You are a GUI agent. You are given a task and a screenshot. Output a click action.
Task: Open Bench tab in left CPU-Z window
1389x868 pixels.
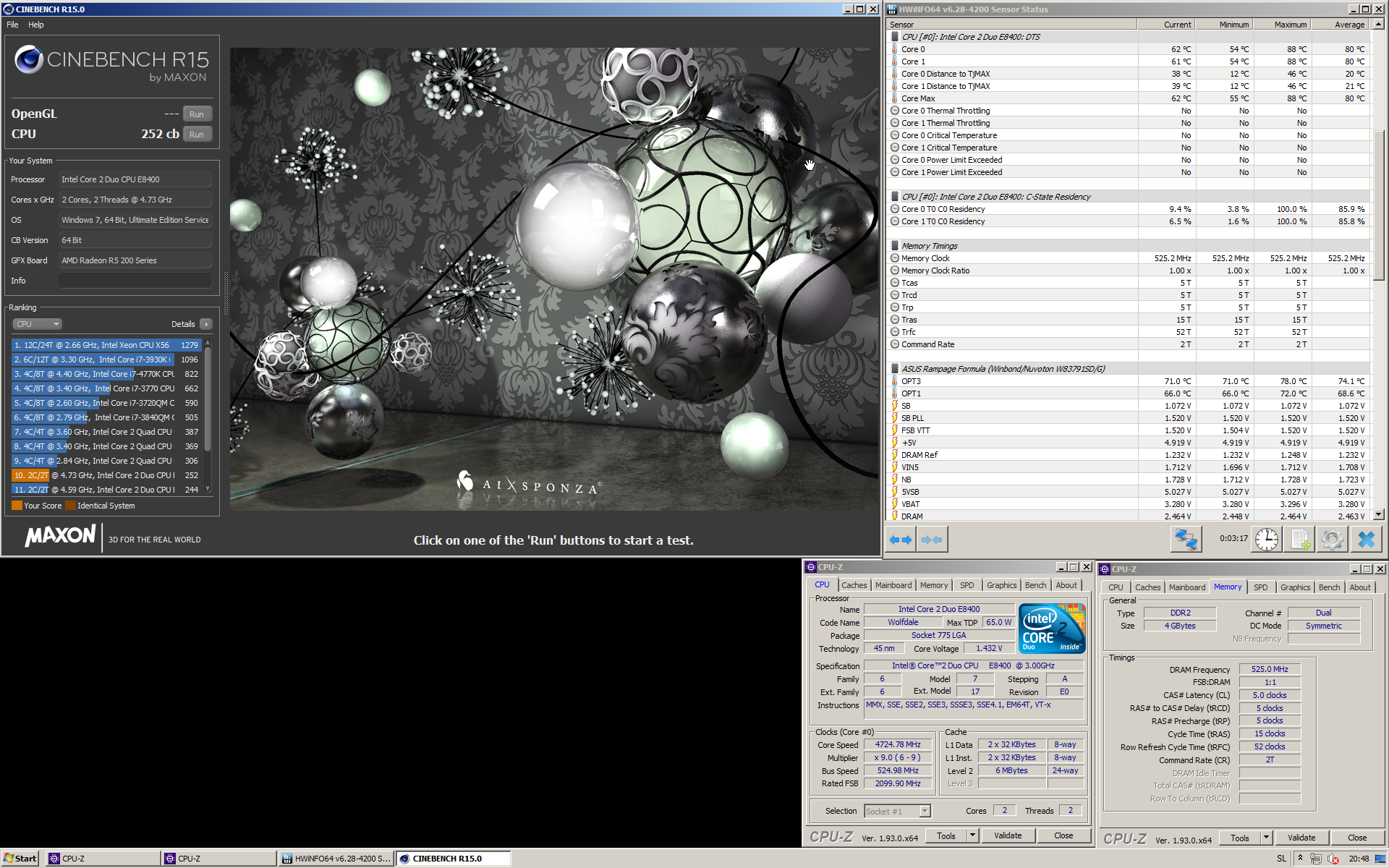click(1035, 585)
